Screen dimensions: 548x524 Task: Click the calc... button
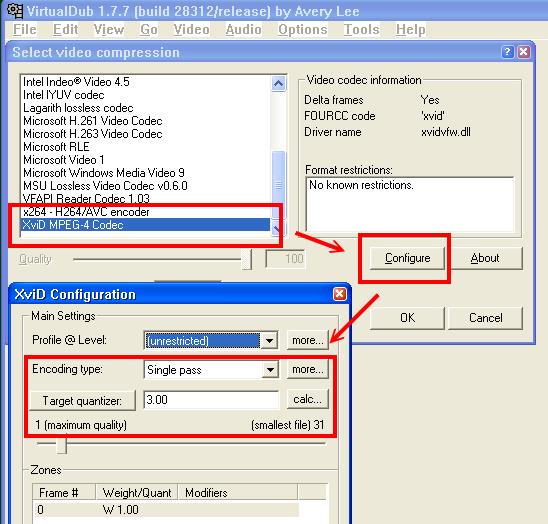[308, 399]
